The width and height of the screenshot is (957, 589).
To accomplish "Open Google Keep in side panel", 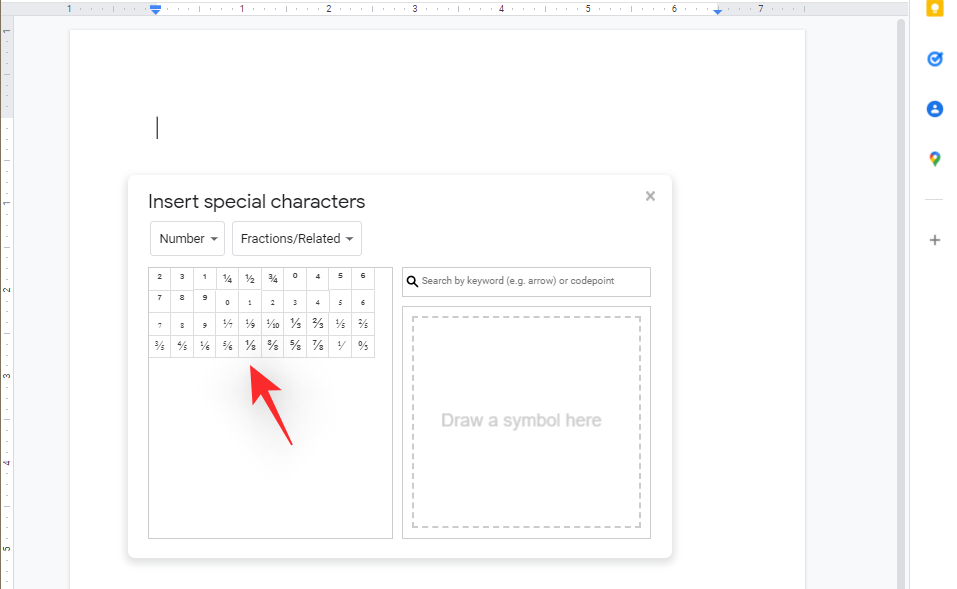I will click(935, 8).
